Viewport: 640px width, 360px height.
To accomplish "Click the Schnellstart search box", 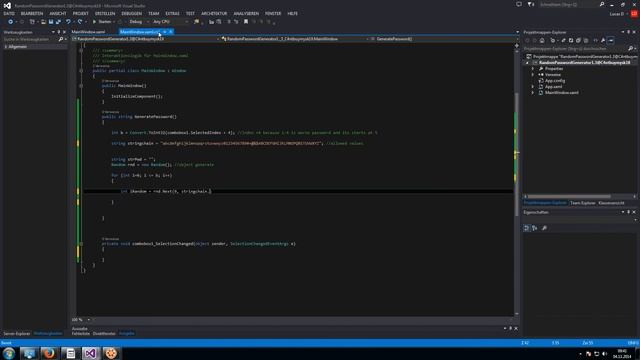I will point(569,4).
